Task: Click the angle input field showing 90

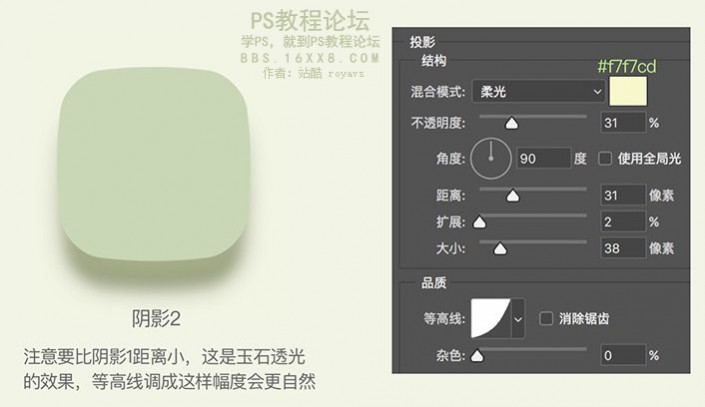Action: [544, 158]
